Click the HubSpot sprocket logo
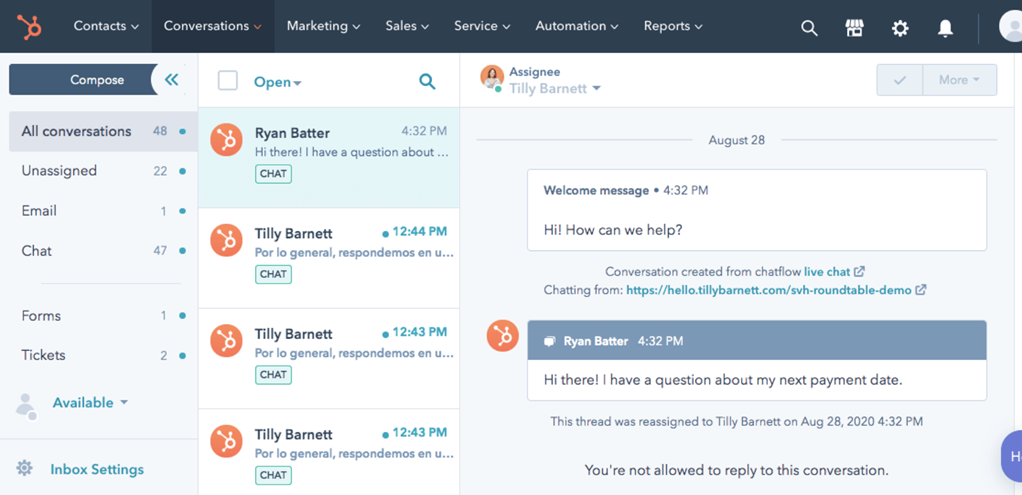Image resolution: width=1022 pixels, height=495 pixels. [x=29, y=27]
